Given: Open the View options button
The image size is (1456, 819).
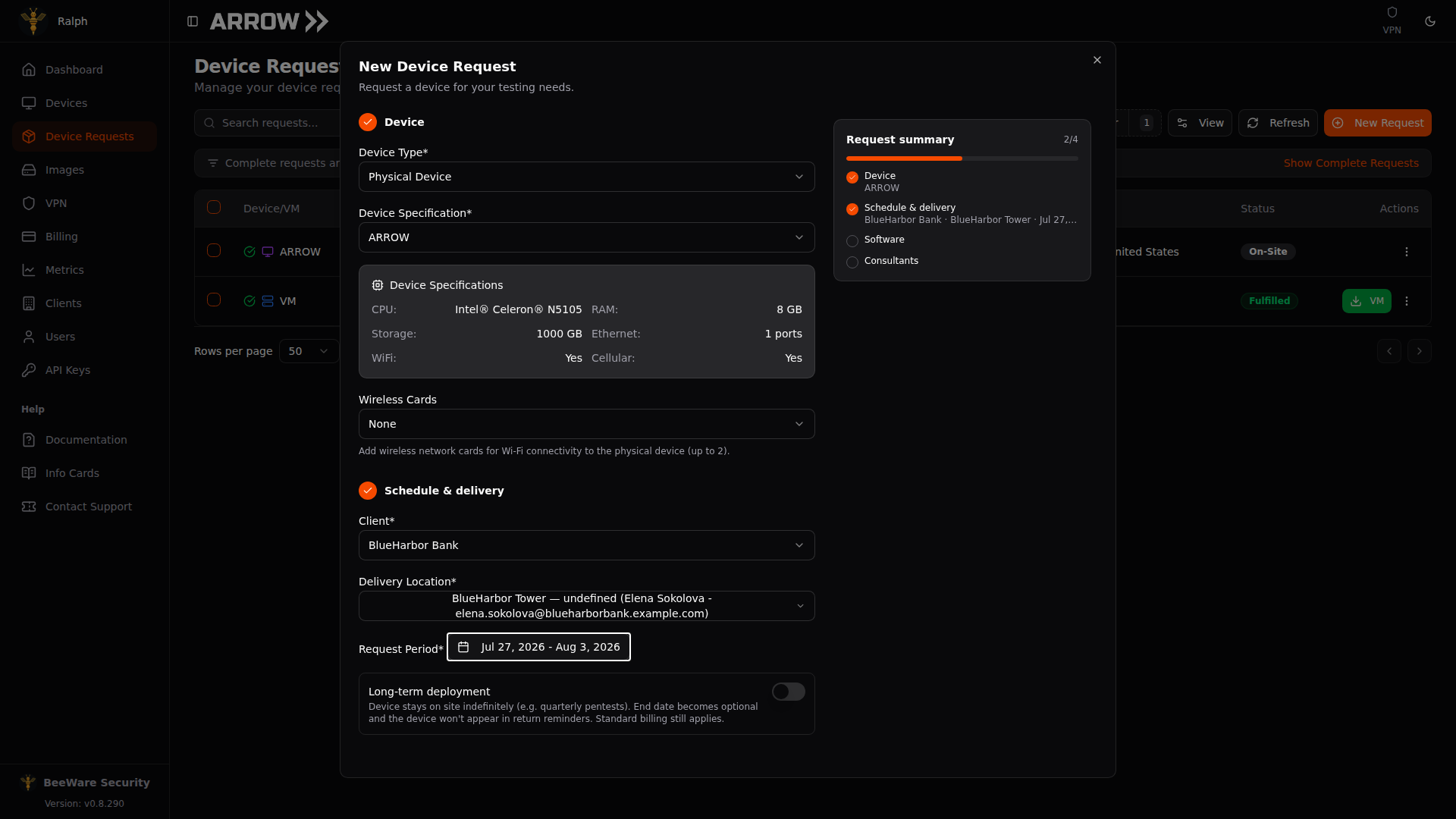Looking at the screenshot, I should tap(1200, 123).
